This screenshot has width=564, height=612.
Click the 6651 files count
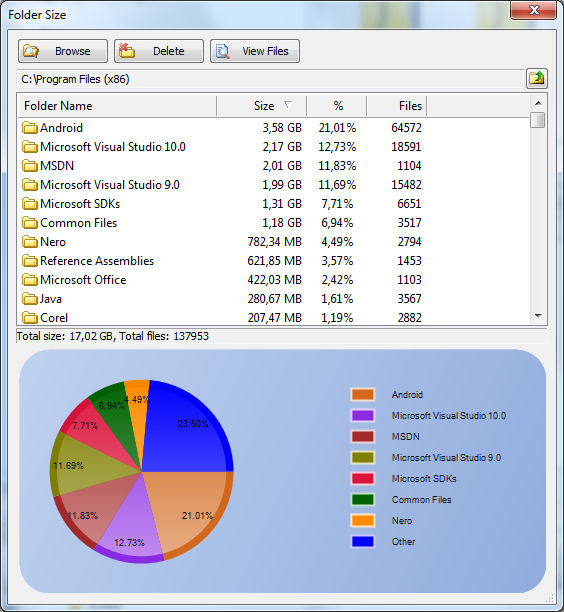pos(409,204)
